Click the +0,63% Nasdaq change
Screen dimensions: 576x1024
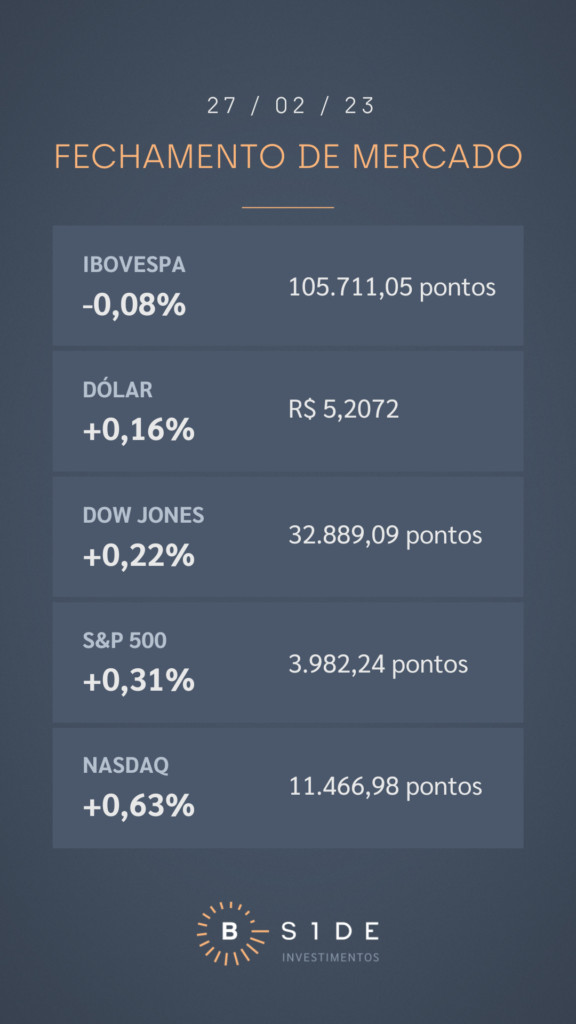[x=138, y=806]
